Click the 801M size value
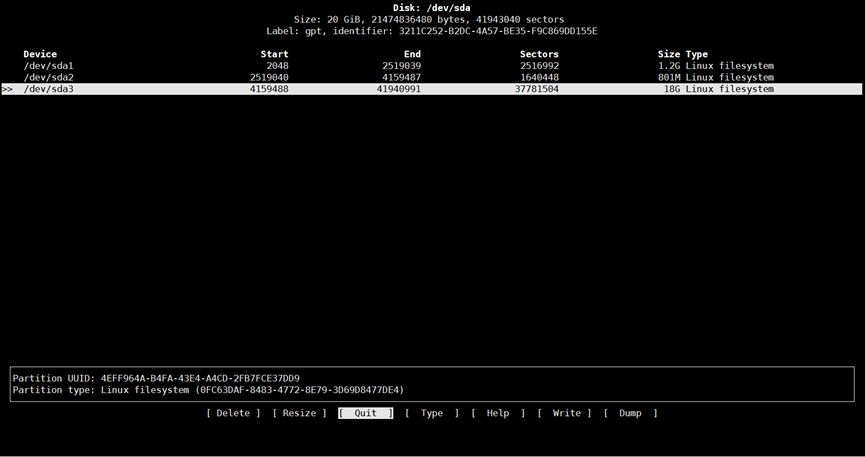The width and height of the screenshot is (865, 457). point(669,77)
